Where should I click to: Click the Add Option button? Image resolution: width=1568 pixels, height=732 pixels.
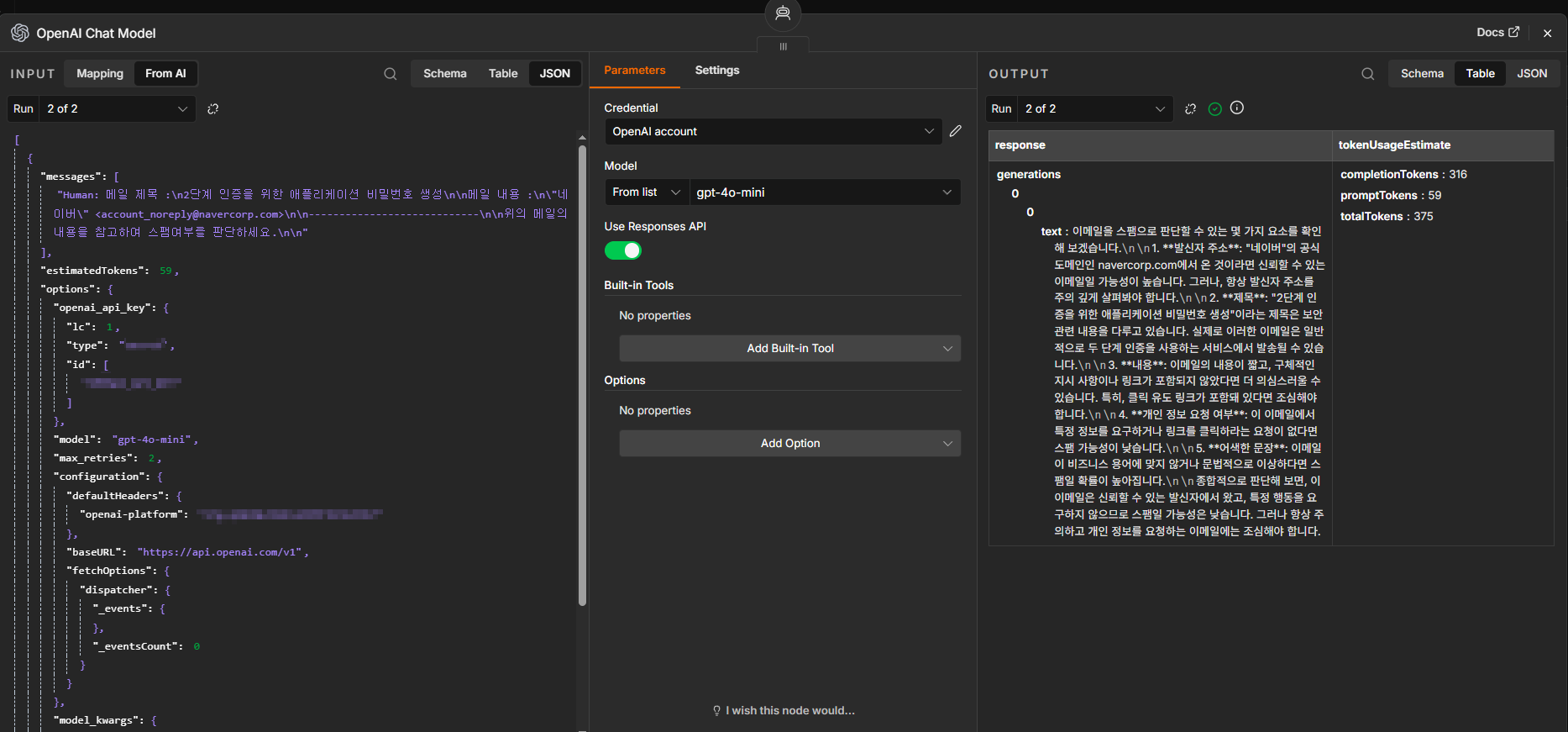pos(790,444)
